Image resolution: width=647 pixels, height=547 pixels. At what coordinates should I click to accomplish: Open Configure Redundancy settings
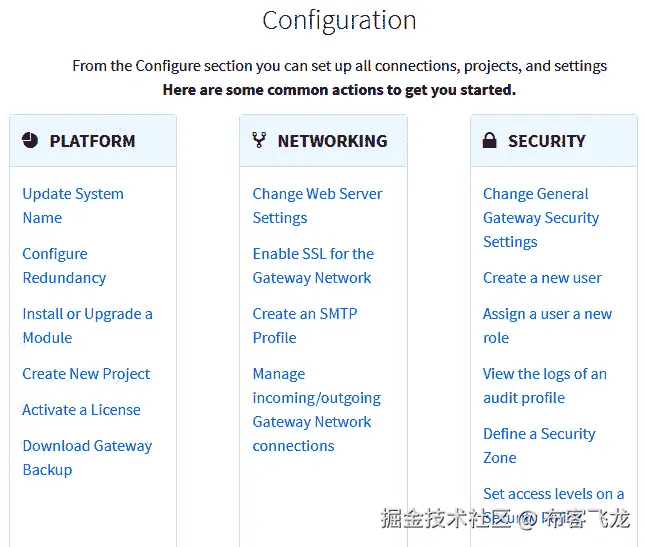[64, 266]
